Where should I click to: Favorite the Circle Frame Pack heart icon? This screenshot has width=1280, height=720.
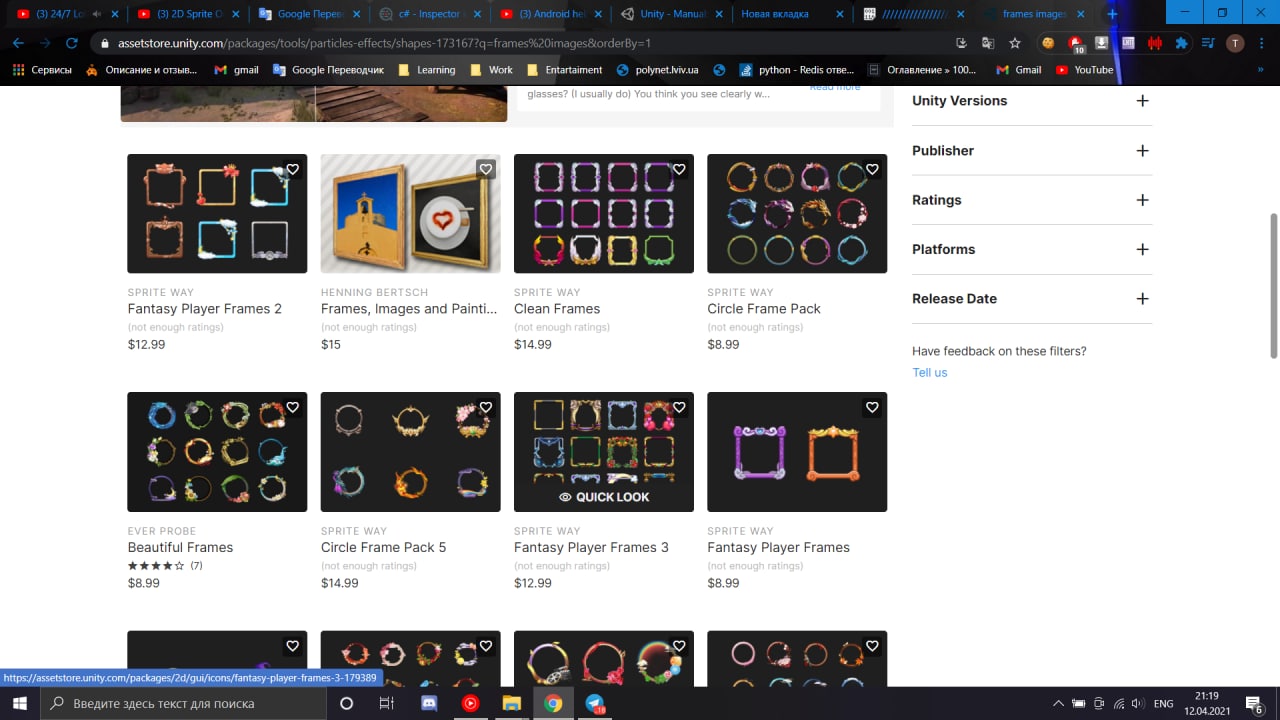[x=872, y=169]
